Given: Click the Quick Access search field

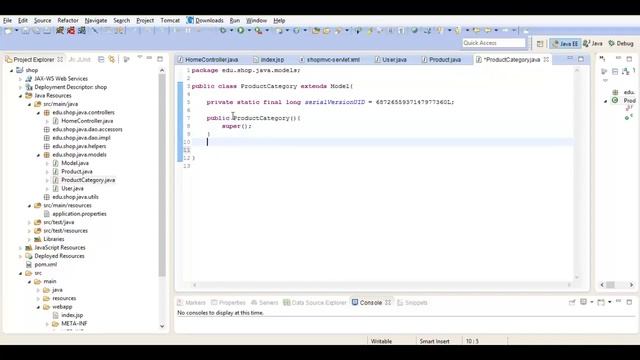Looking at the screenshot, I should point(494,43).
